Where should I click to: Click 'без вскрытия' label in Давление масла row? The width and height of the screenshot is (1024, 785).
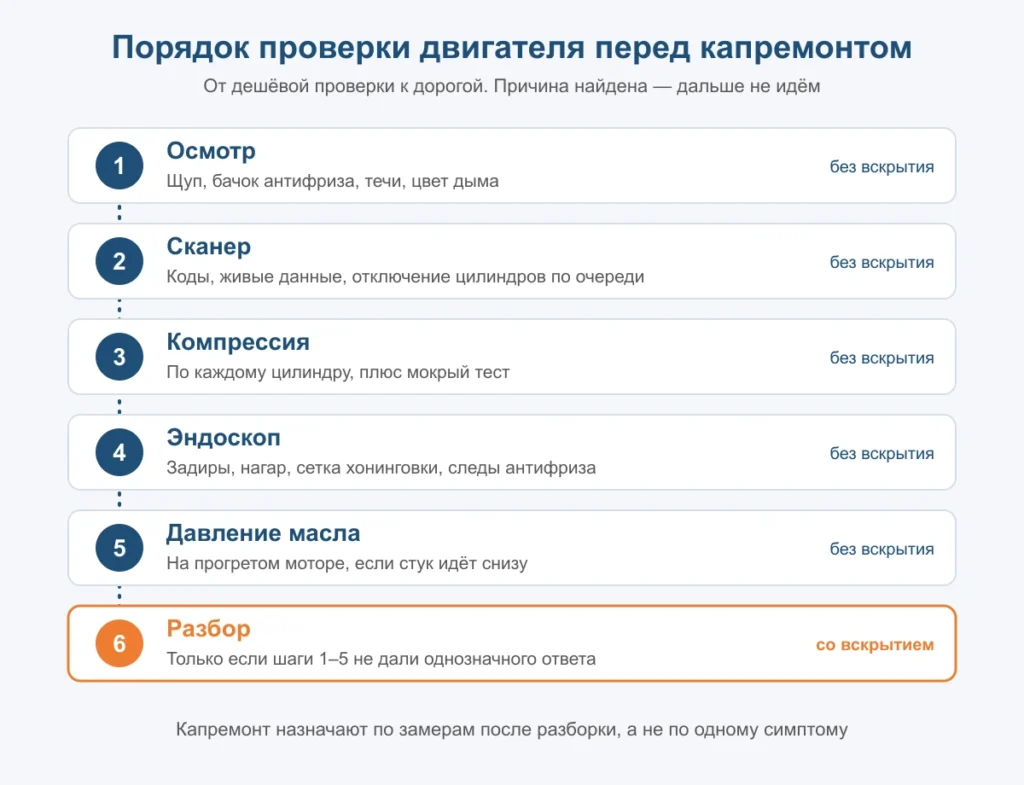click(x=882, y=549)
